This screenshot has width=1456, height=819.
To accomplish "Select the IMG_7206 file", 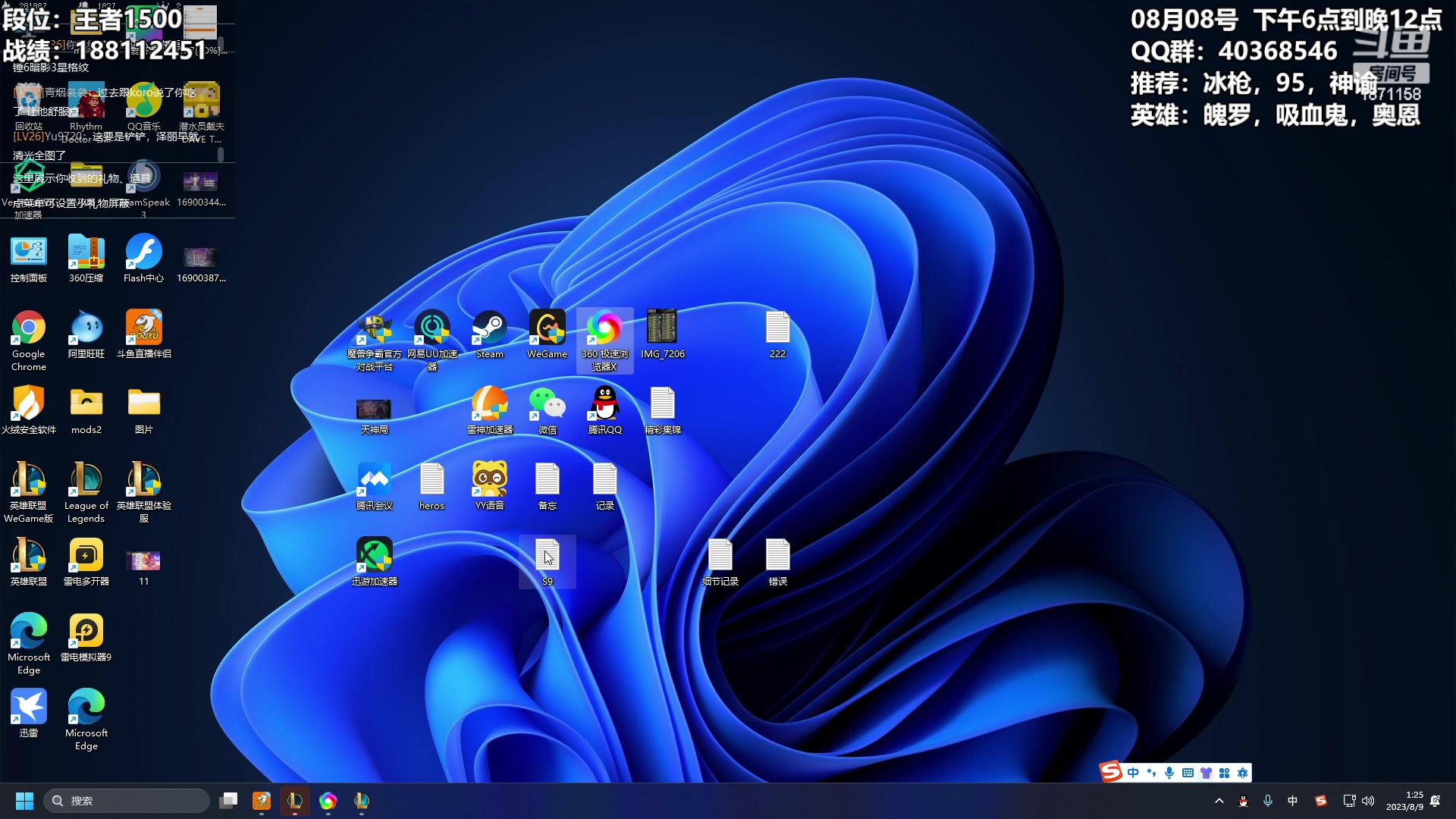I will pyautogui.click(x=663, y=334).
